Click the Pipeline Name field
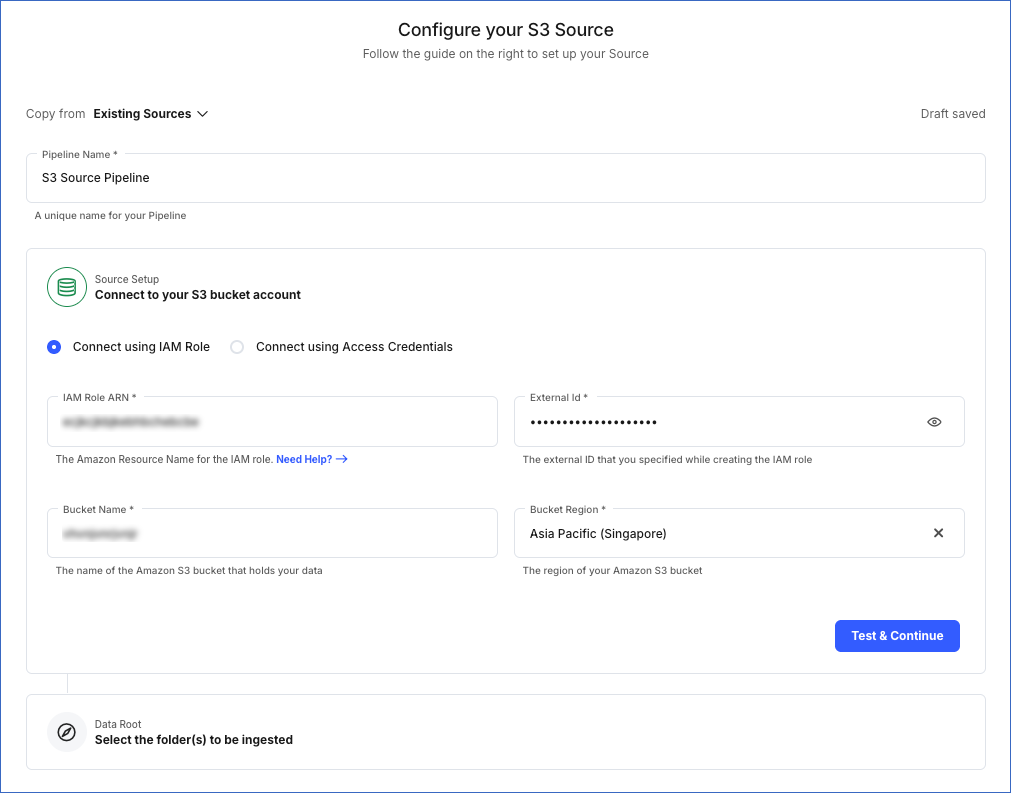1011x793 pixels. (505, 178)
